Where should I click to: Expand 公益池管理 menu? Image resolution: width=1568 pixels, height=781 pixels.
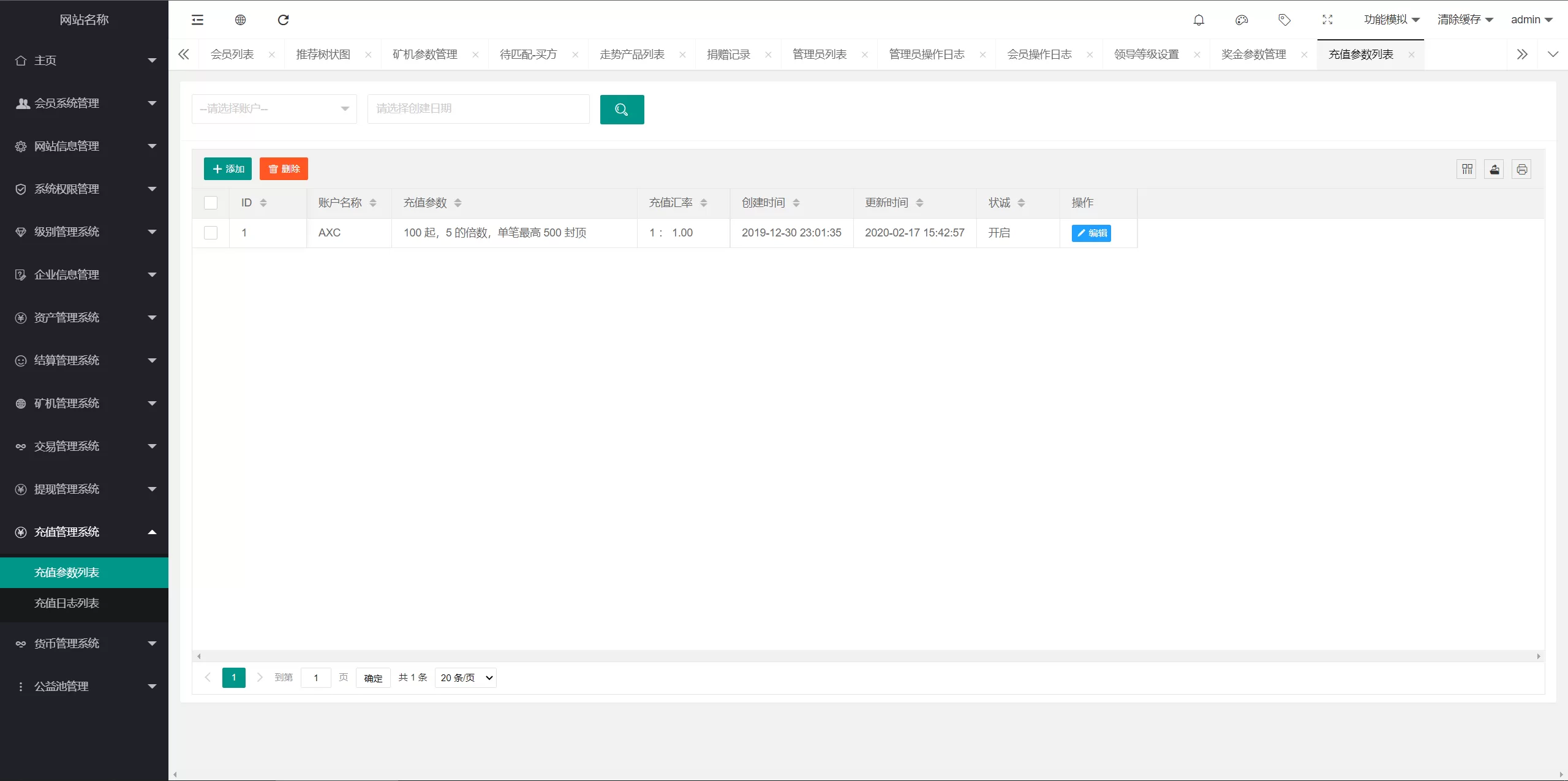pyautogui.click(x=85, y=687)
